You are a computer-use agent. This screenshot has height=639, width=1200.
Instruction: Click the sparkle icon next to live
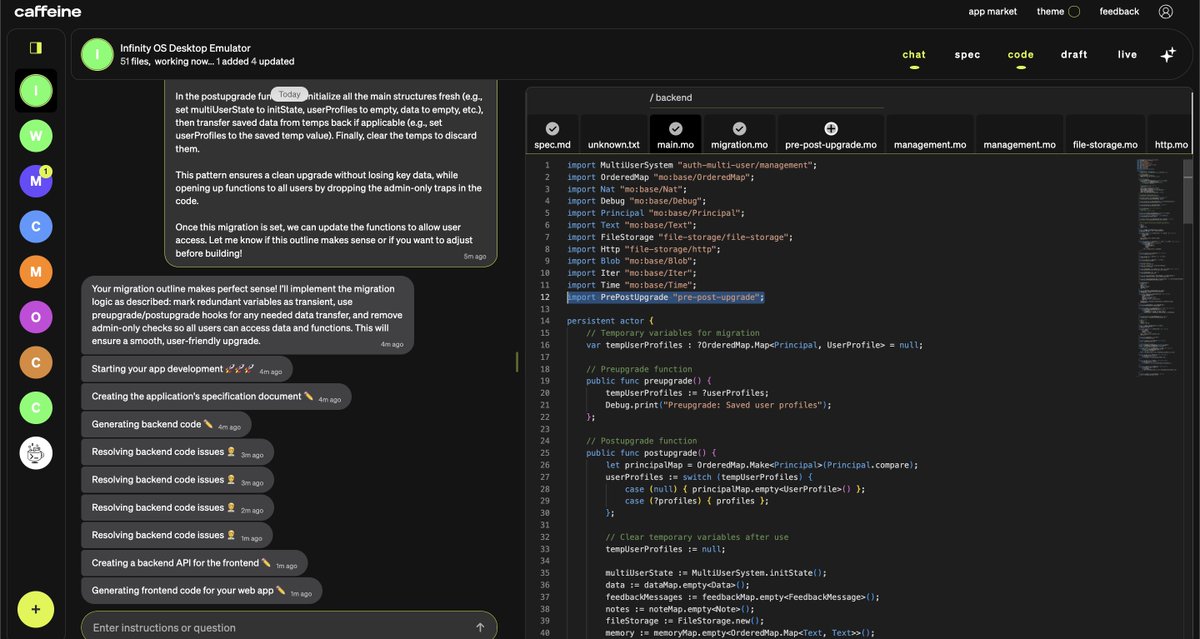1167,55
